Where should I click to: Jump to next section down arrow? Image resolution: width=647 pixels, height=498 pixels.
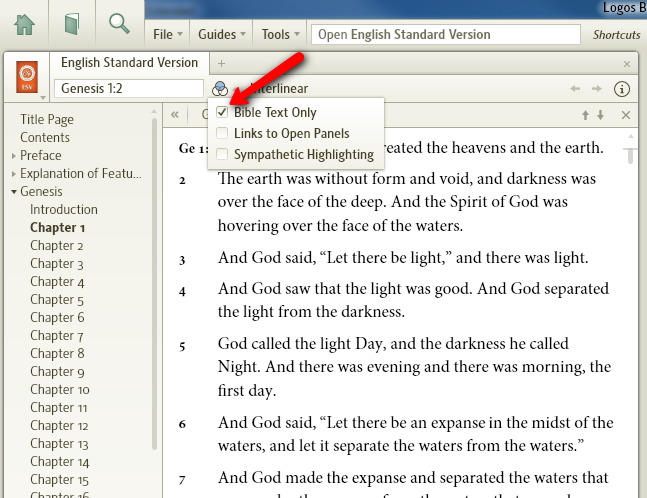(601, 115)
